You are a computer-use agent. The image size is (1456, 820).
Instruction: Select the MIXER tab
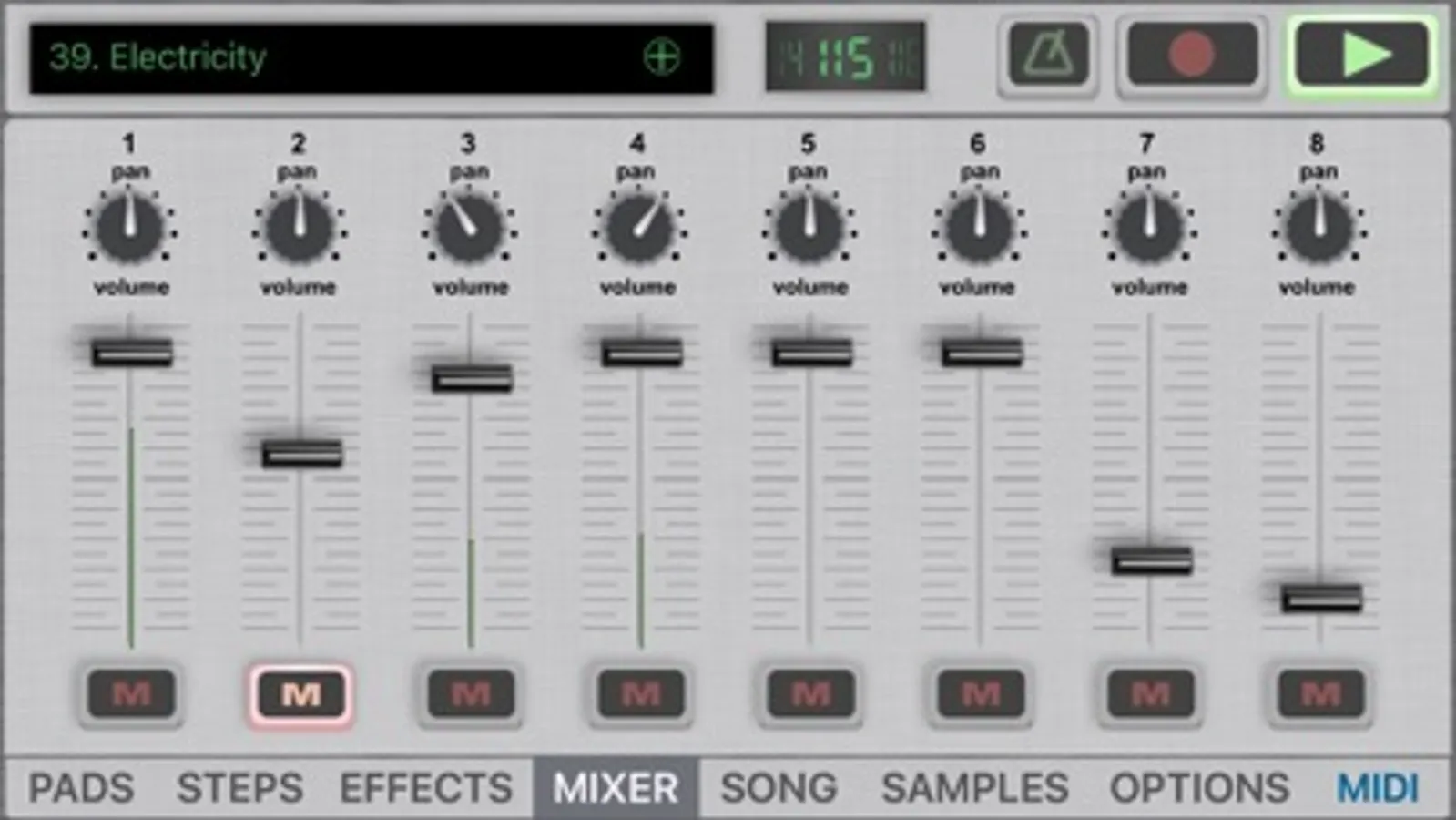[x=616, y=788]
